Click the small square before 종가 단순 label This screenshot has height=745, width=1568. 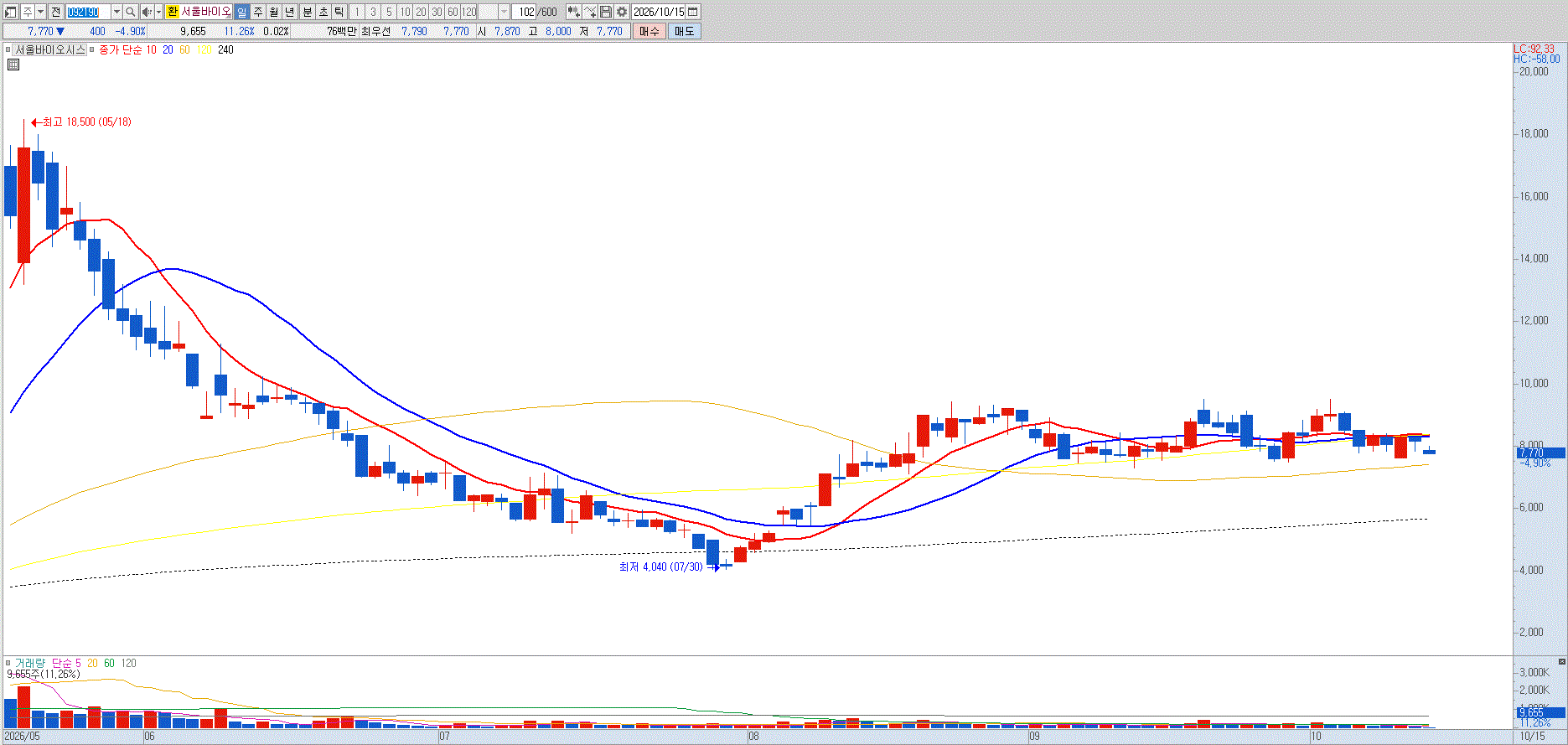point(91,49)
